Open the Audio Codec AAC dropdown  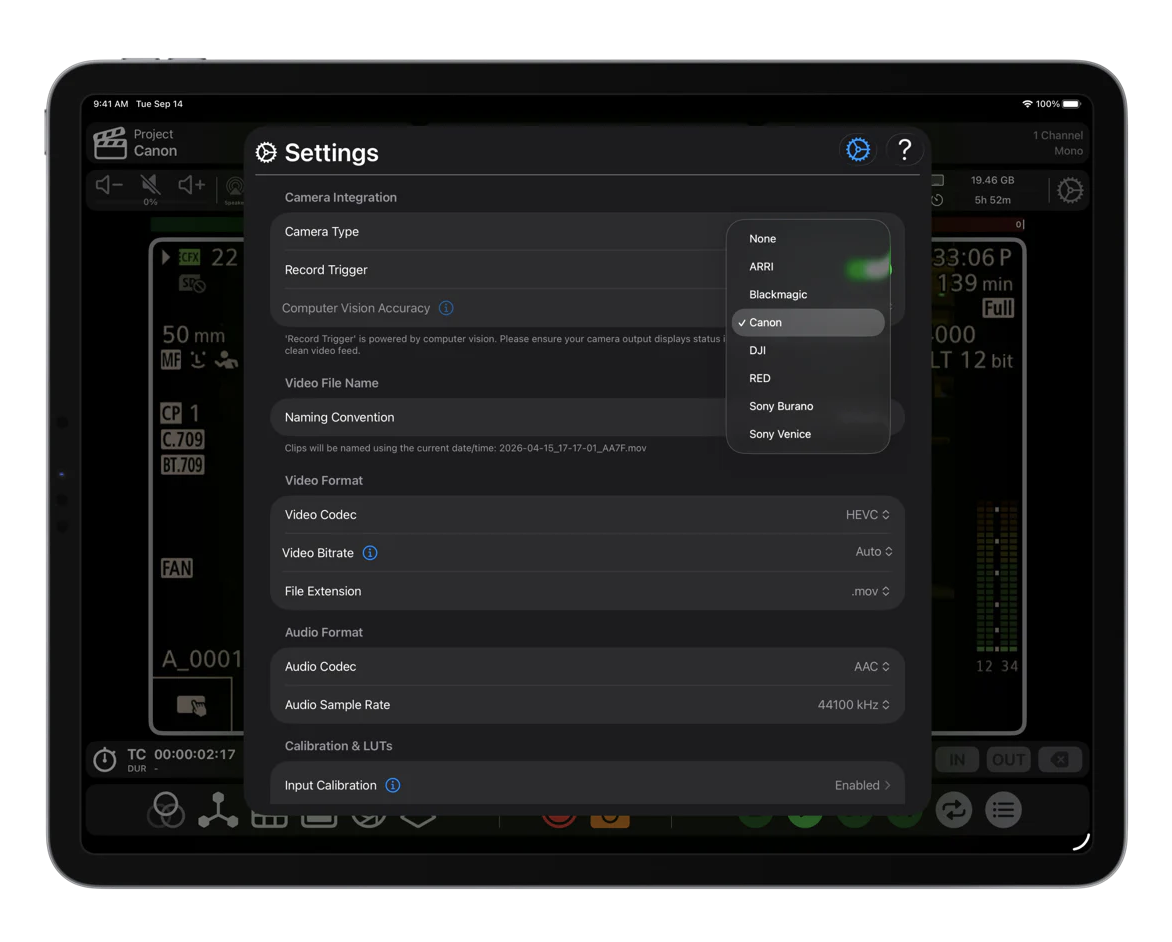point(871,667)
